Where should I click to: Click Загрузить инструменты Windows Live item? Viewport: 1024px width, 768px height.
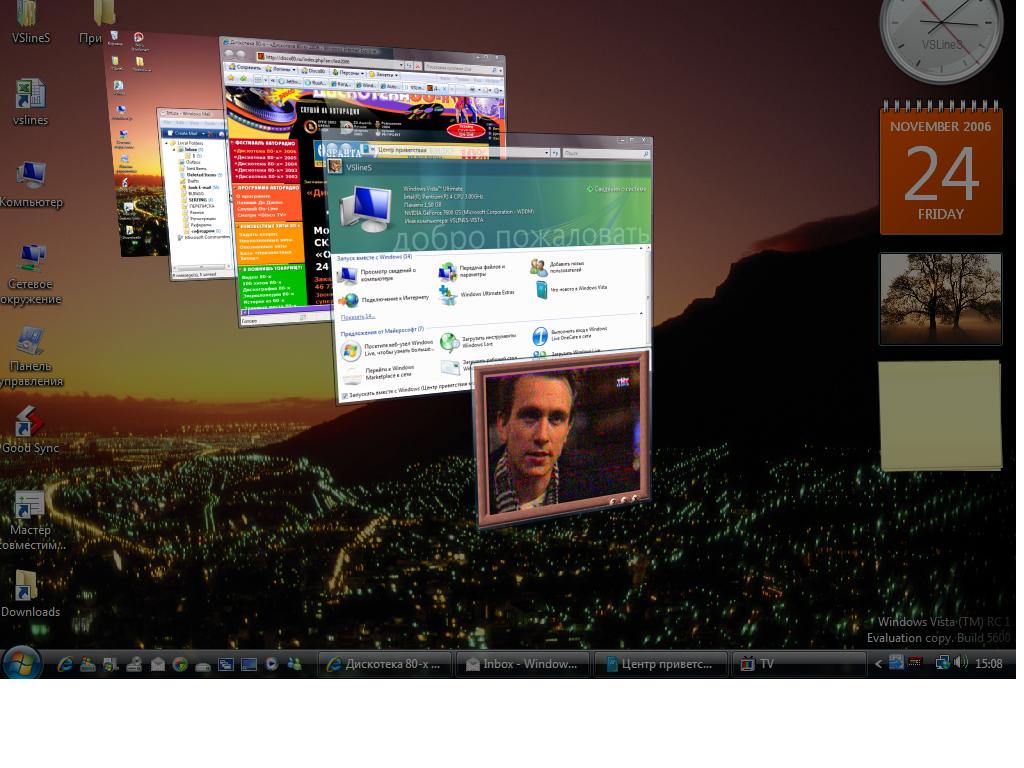(478, 340)
